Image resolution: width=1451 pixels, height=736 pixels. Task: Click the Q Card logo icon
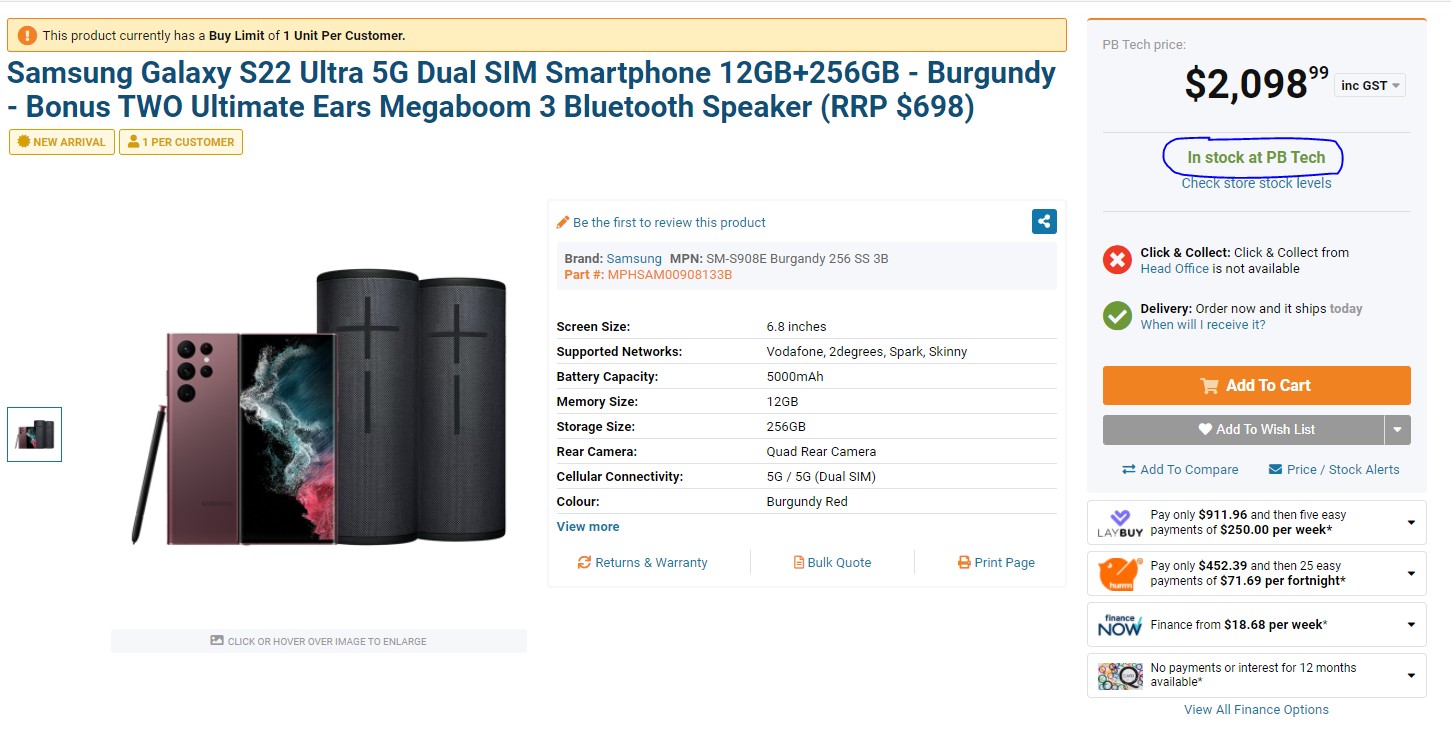click(1119, 676)
